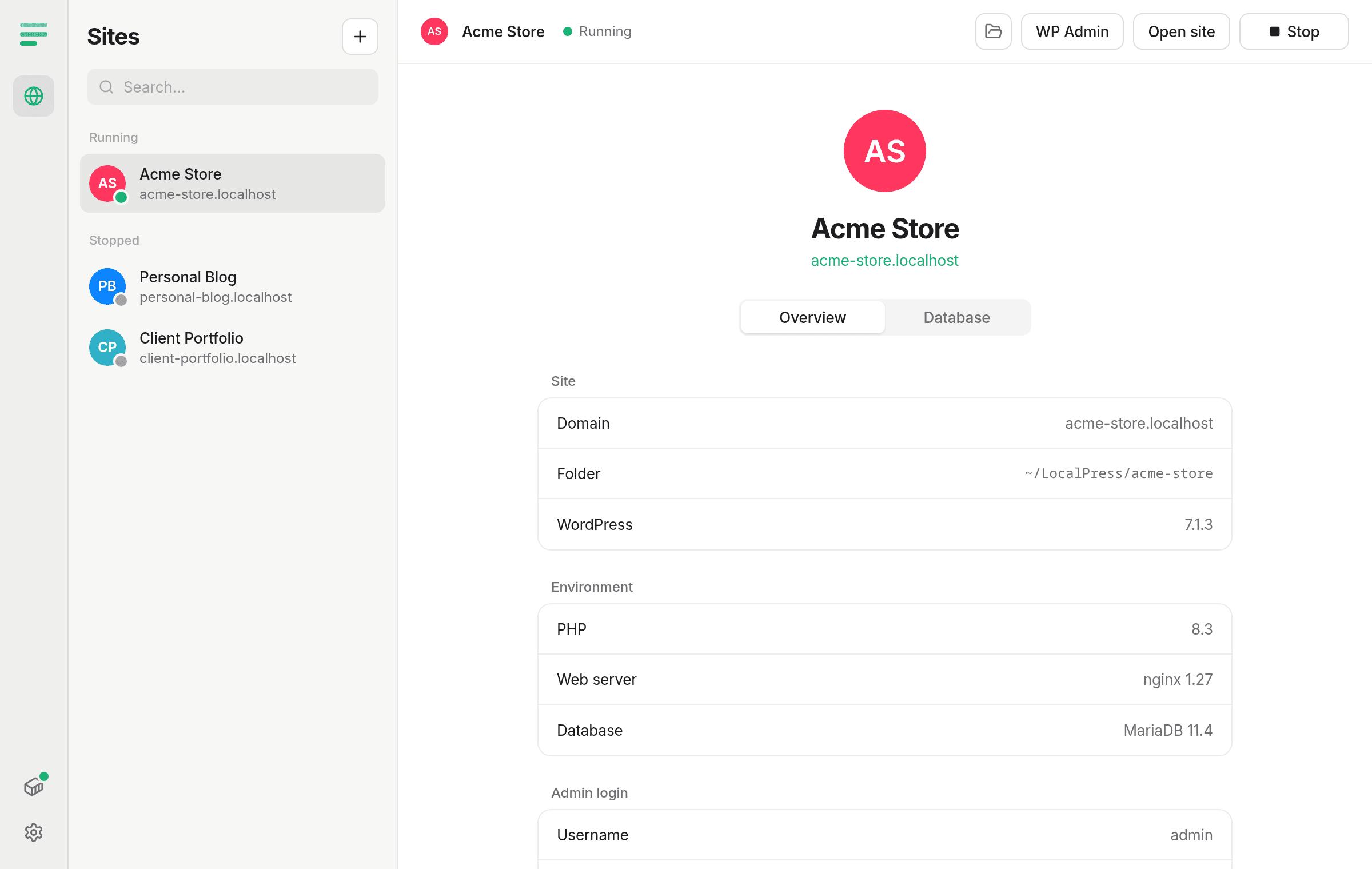Viewport: 1372px width, 869px height.
Task: Open WP Admin
Action: tap(1072, 31)
